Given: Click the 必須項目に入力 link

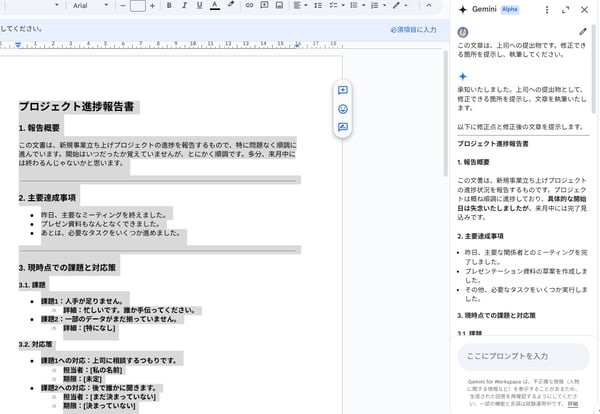Looking at the screenshot, I should click(x=413, y=29).
